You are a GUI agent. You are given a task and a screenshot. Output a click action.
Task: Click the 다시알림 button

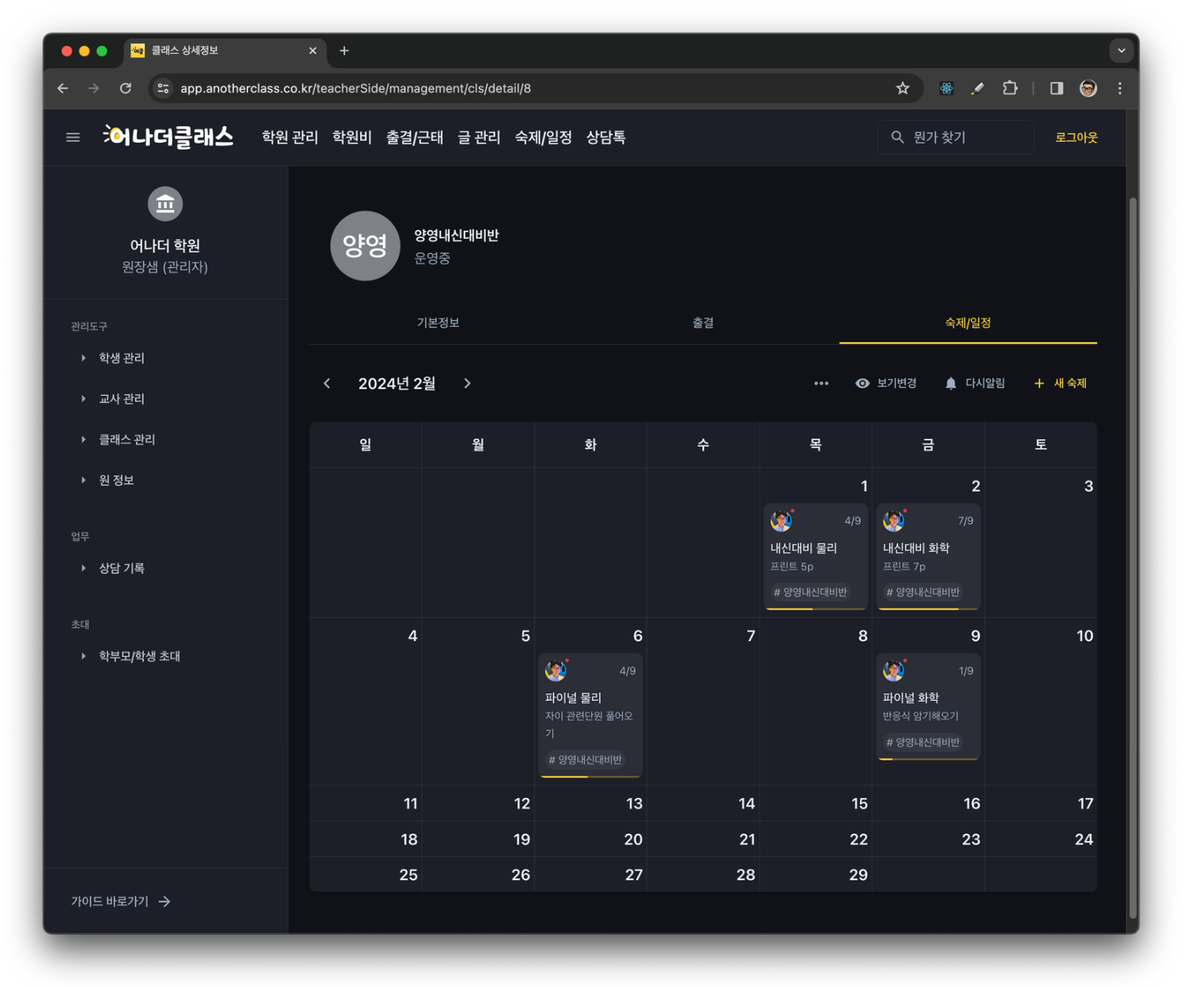(x=975, y=383)
